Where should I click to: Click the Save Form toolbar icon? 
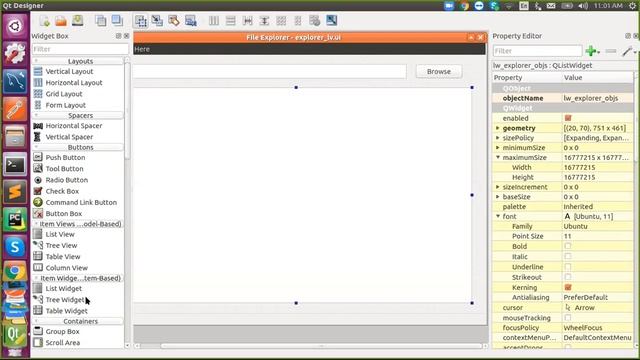78,20
